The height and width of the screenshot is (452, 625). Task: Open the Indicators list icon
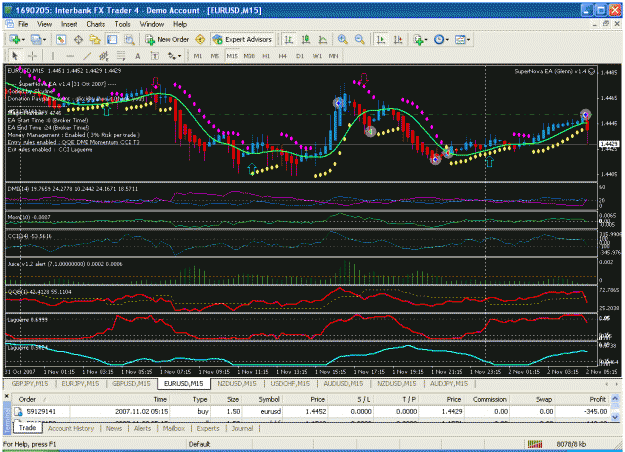point(418,39)
